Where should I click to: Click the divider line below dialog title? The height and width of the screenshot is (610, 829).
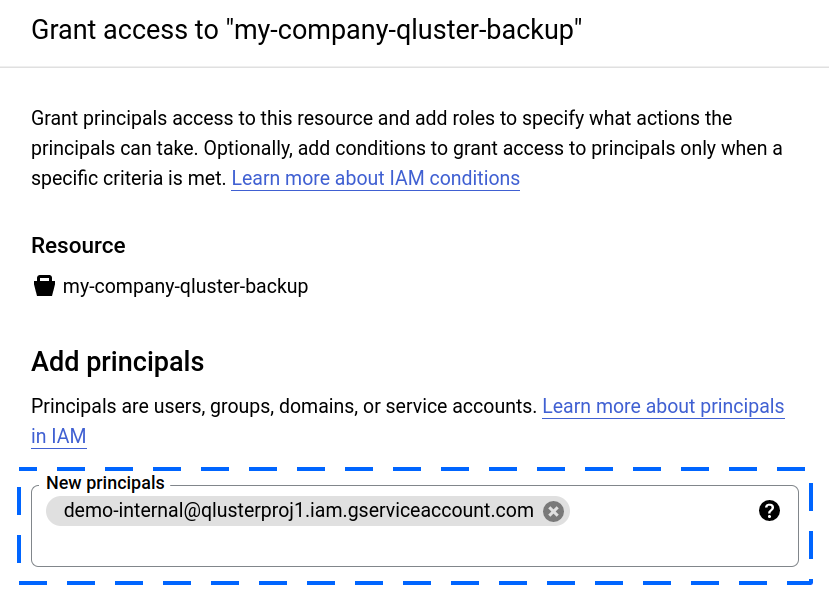pos(414,67)
